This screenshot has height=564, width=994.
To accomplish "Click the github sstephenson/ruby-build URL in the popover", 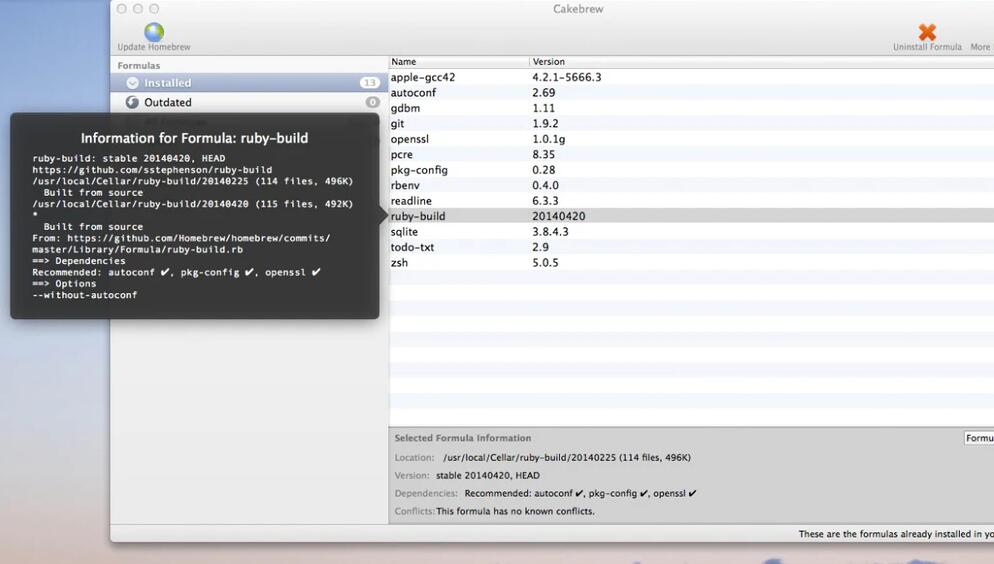I will coord(152,170).
